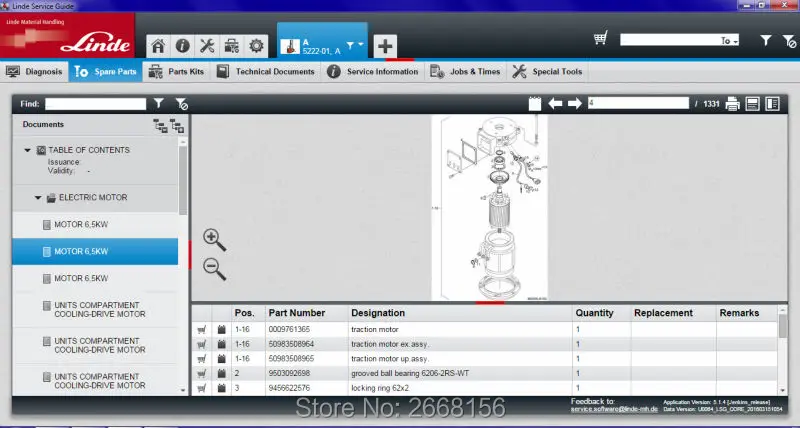Sort by Quantity column header
The width and height of the screenshot is (800, 428).
click(x=594, y=313)
